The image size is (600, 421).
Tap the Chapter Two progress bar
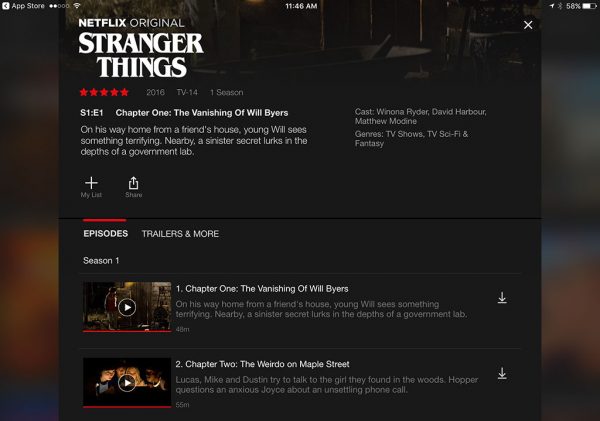coord(127,406)
